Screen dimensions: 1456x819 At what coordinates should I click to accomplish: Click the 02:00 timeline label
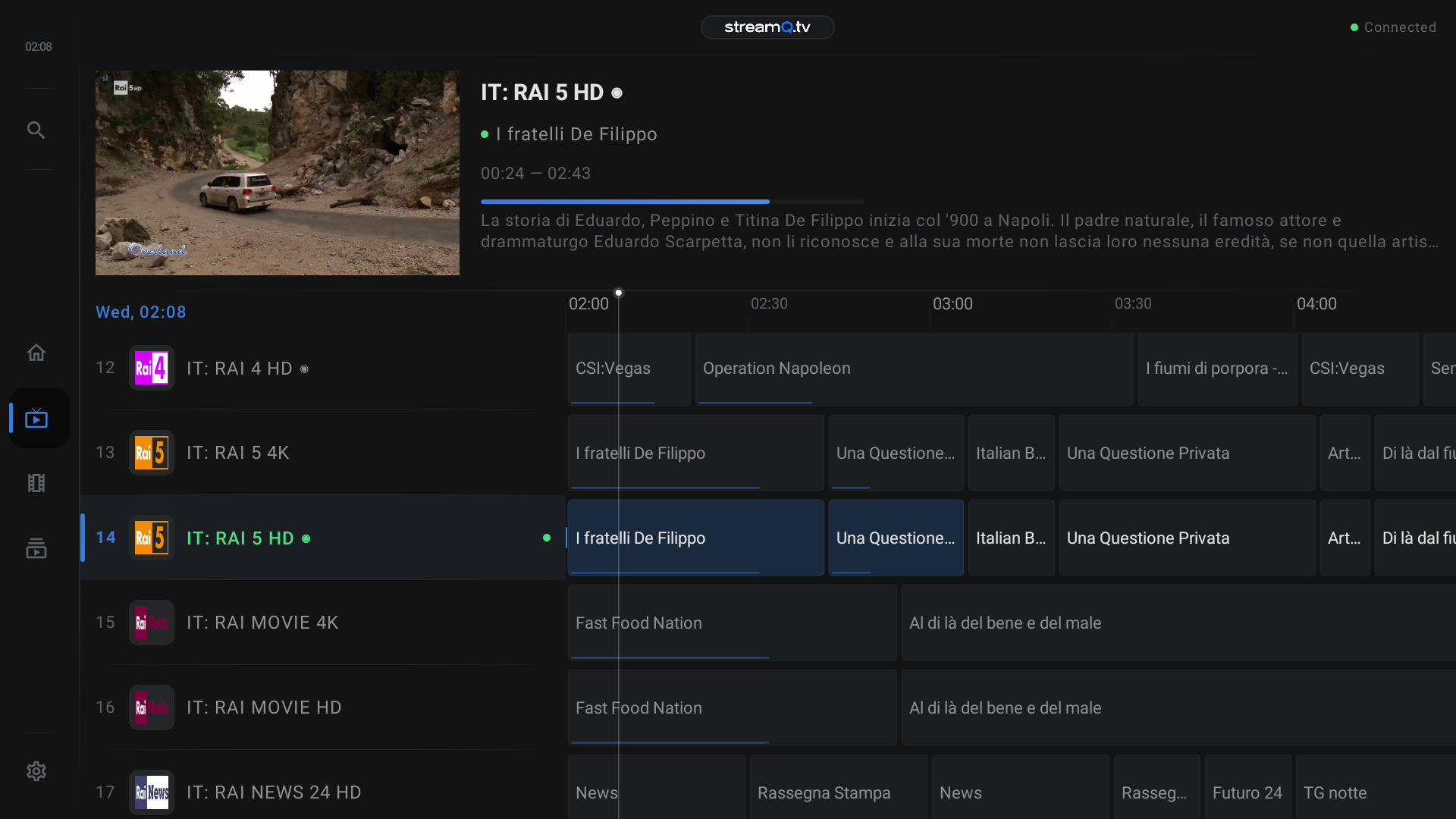pos(589,304)
